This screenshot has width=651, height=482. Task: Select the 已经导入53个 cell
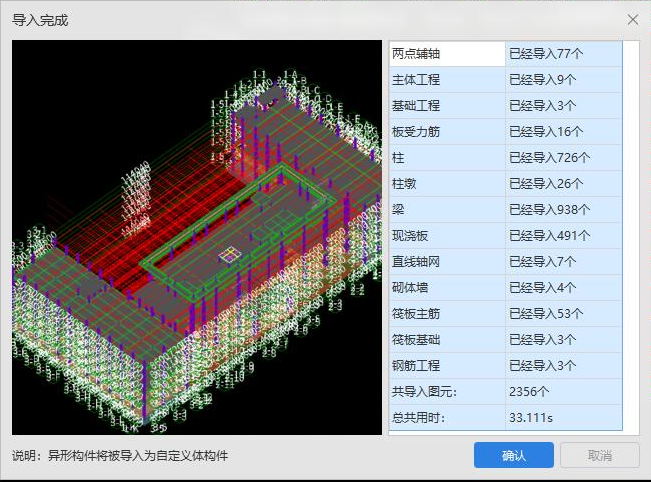[x=564, y=314]
